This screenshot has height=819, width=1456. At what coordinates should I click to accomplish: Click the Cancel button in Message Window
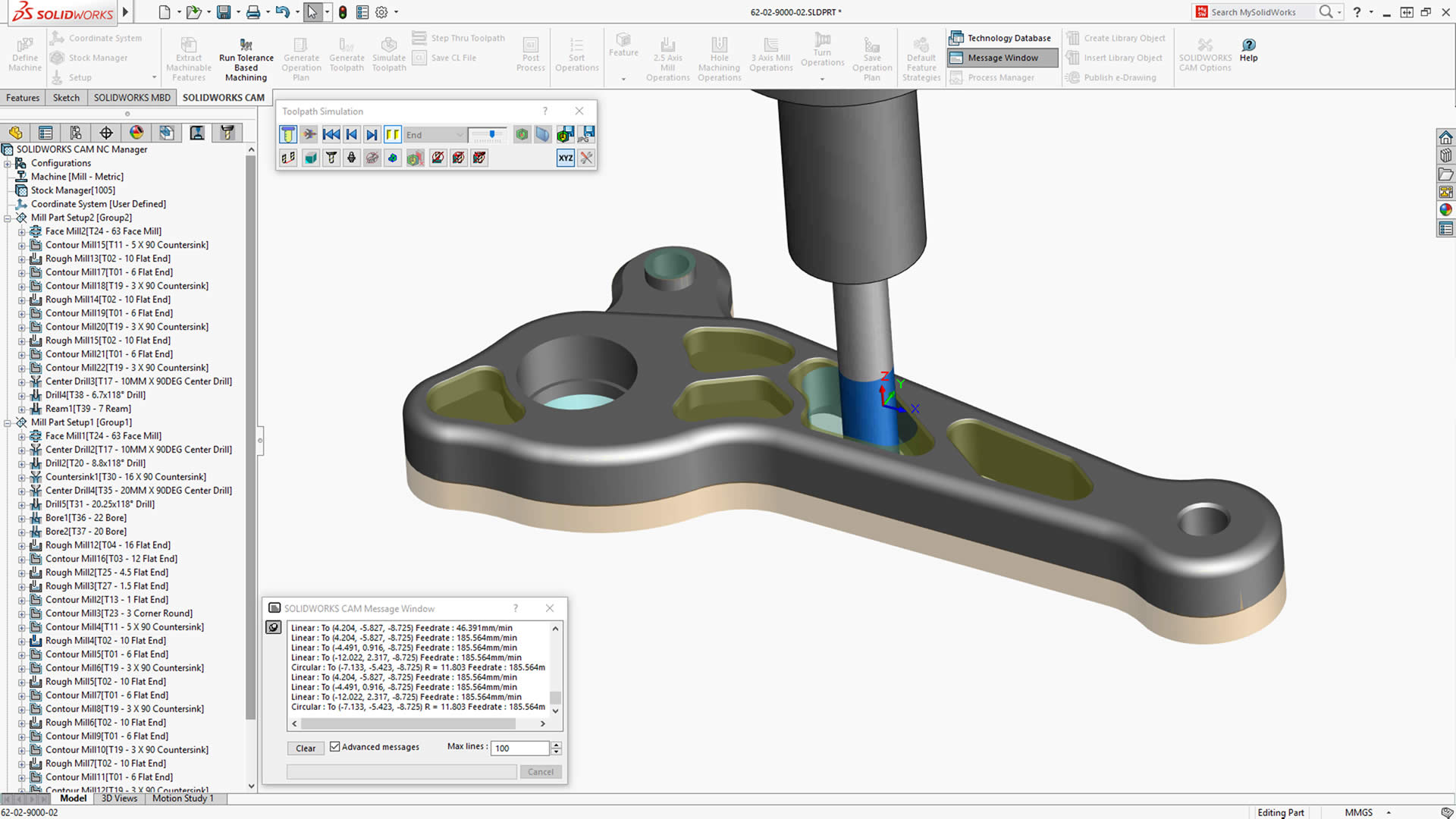(x=540, y=771)
